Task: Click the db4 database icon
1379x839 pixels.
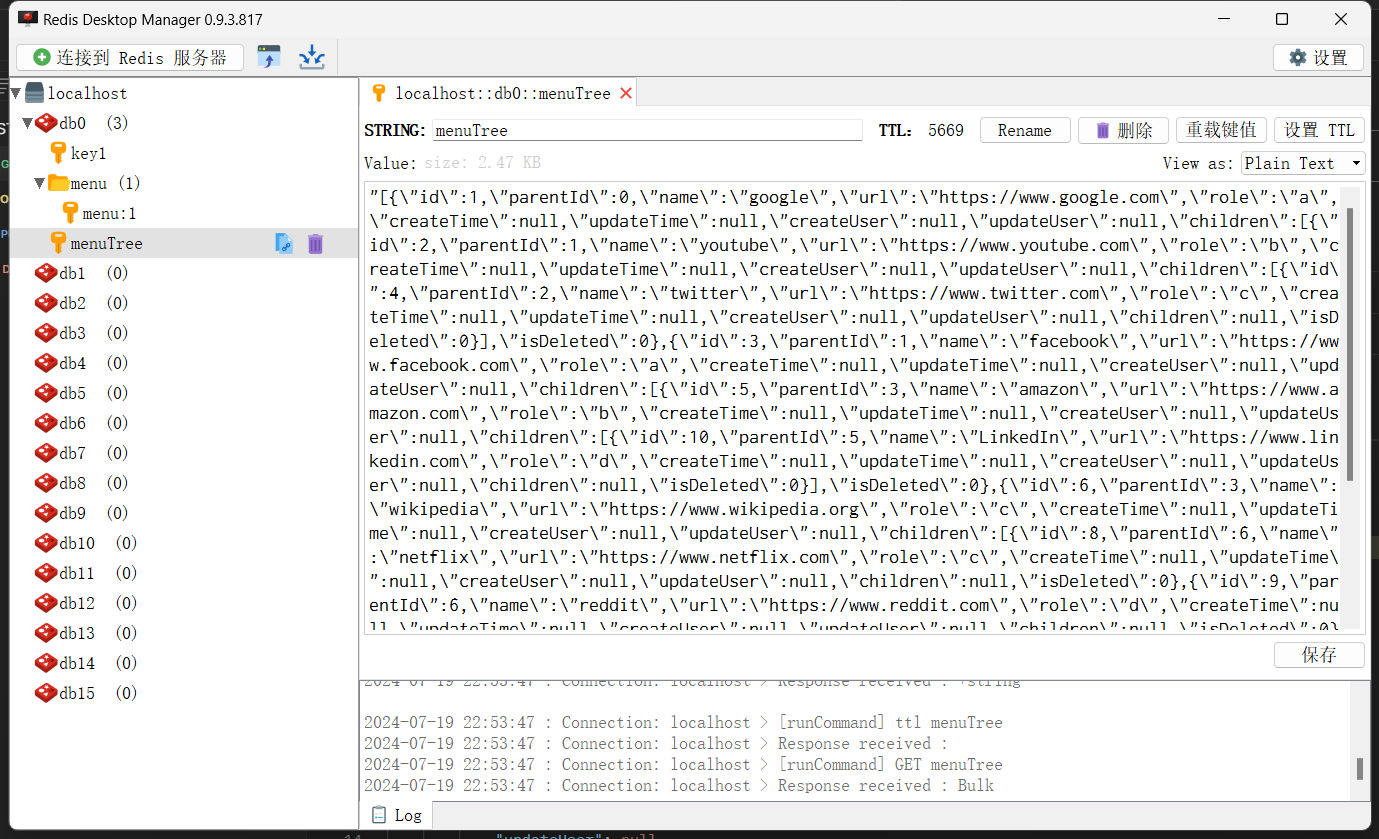Action: click(x=46, y=363)
